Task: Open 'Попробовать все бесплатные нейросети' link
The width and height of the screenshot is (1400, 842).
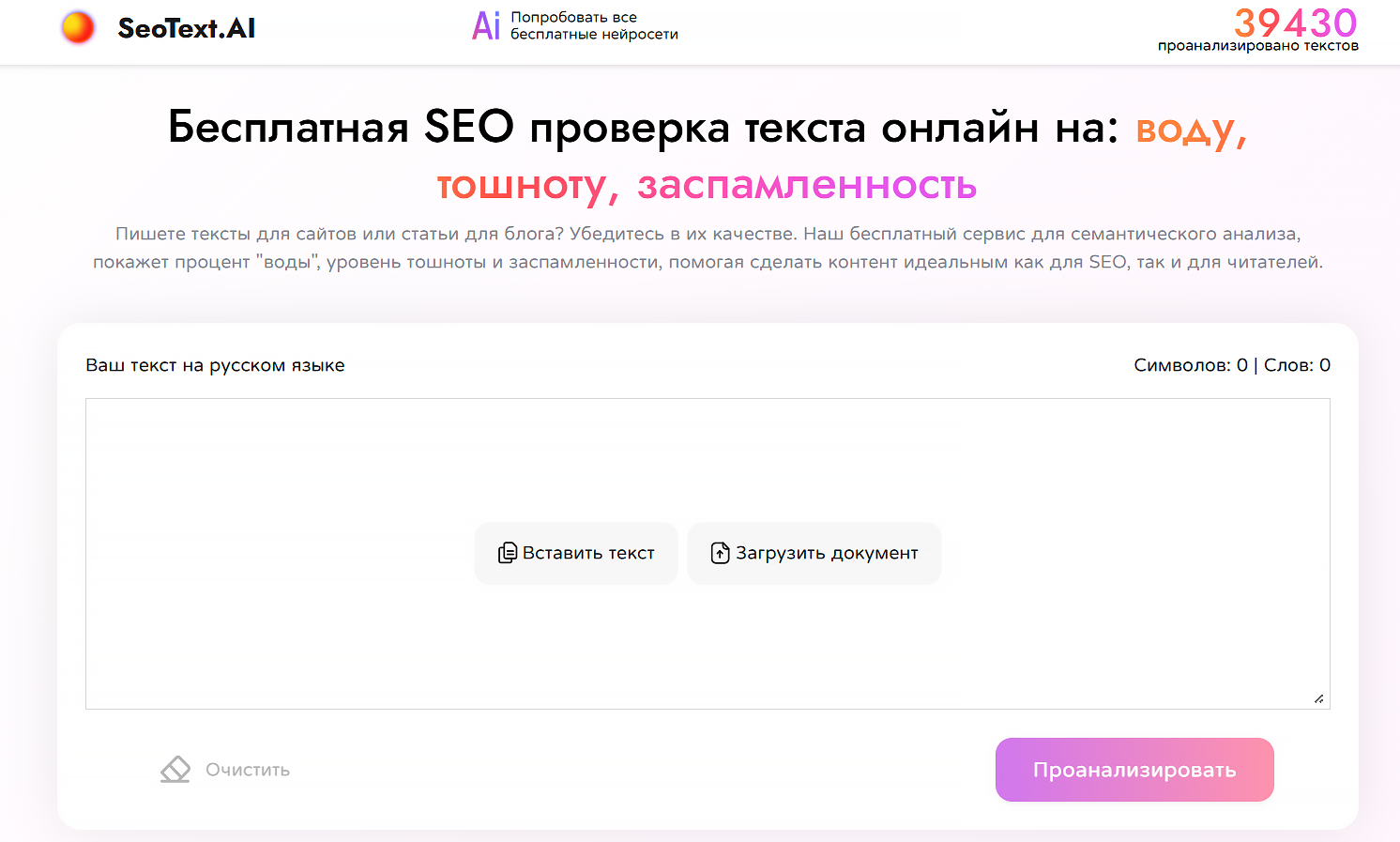Action: click(x=592, y=25)
